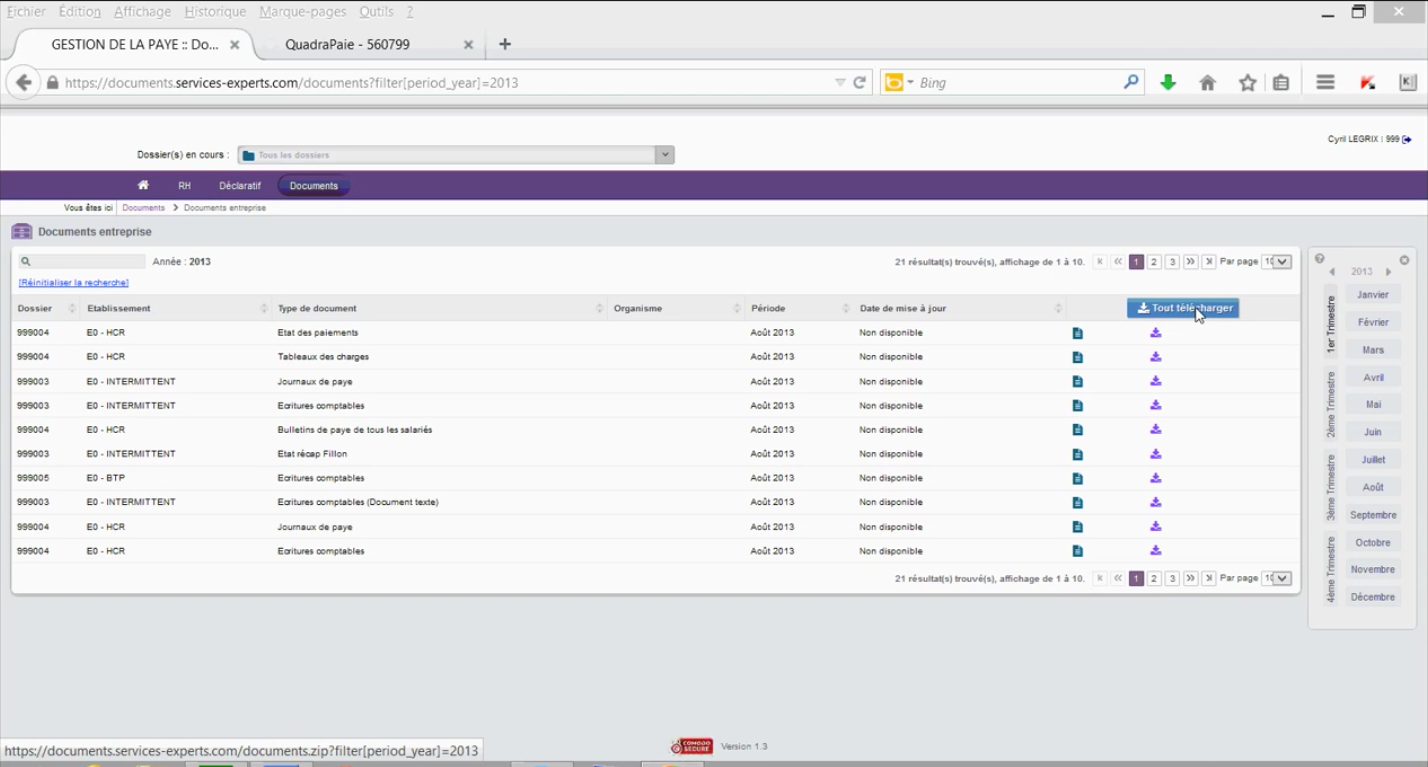Image resolution: width=1428 pixels, height=767 pixels.
Task: Go to the home icon in purple navigation bar
Action: [143, 186]
